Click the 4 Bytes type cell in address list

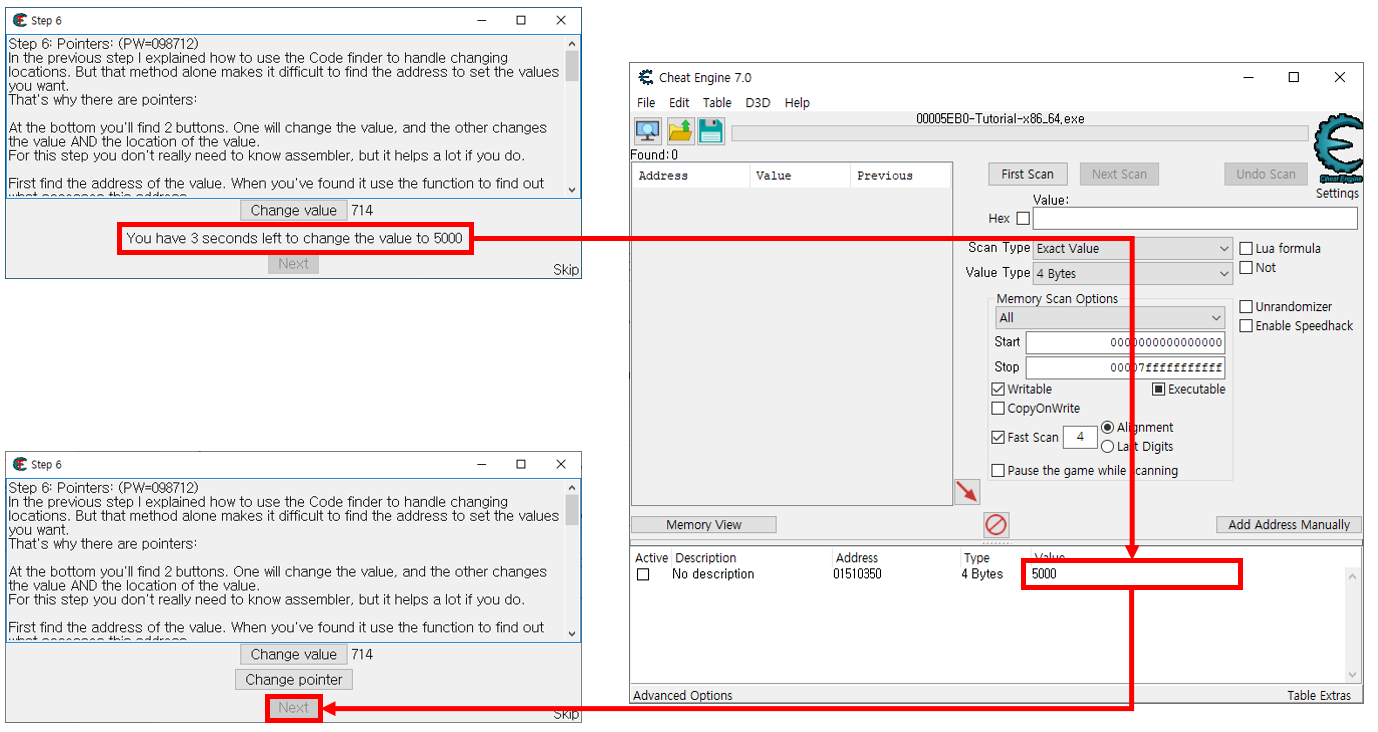click(982, 574)
